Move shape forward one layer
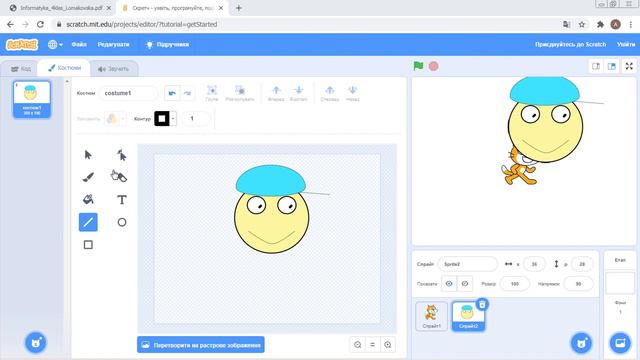The height and width of the screenshot is (360, 640). coord(276,93)
